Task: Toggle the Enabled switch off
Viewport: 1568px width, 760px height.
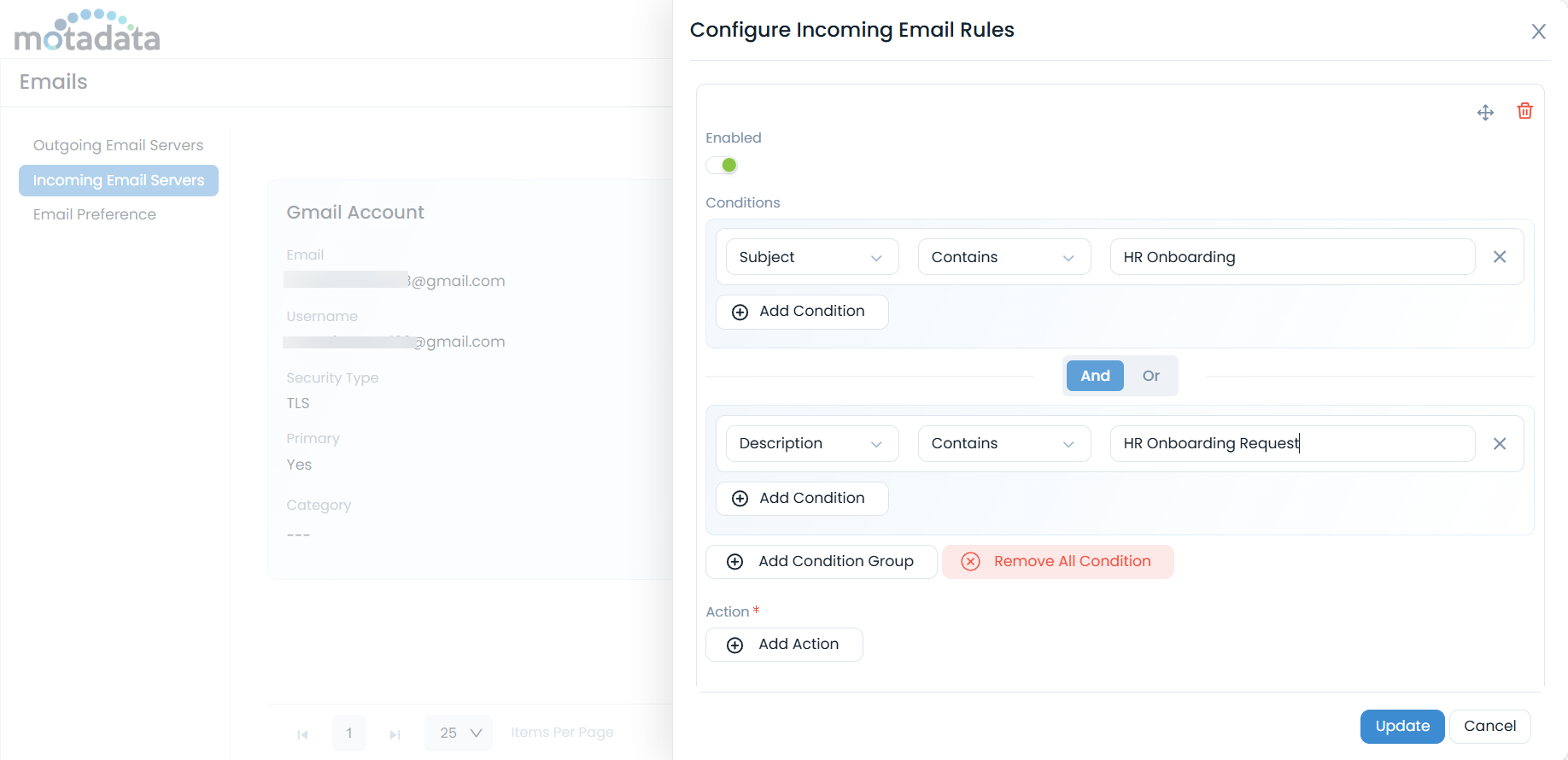Action: [x=723, y=166]
